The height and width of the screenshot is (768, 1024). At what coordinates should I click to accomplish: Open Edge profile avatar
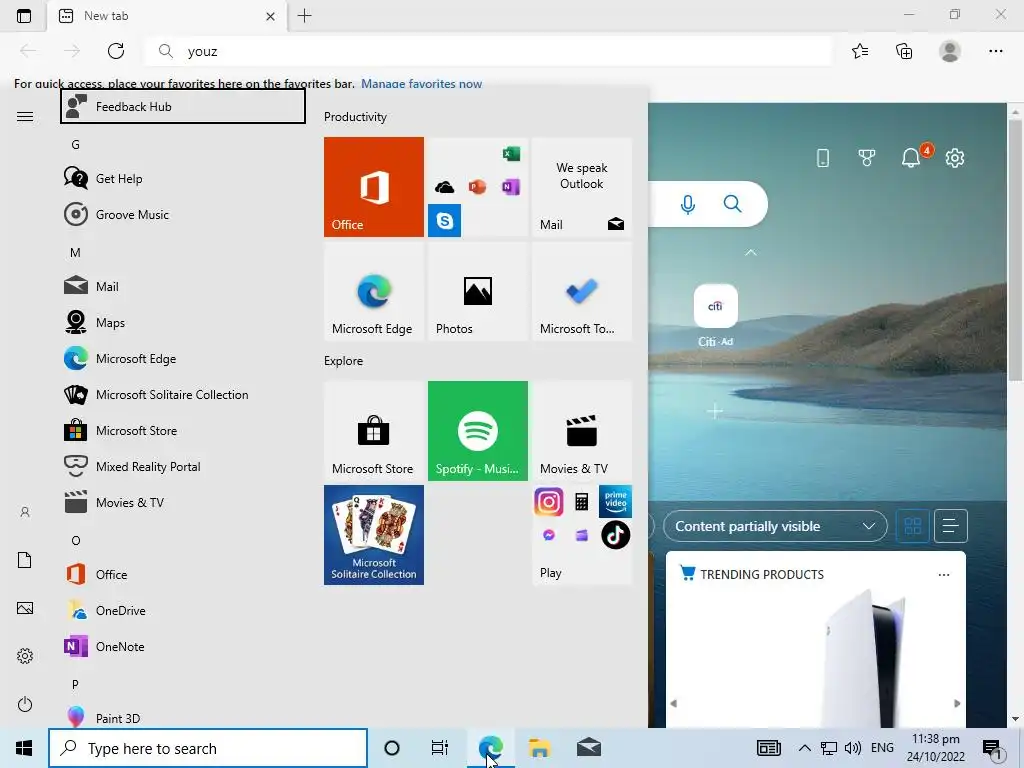tap(950, 51)
